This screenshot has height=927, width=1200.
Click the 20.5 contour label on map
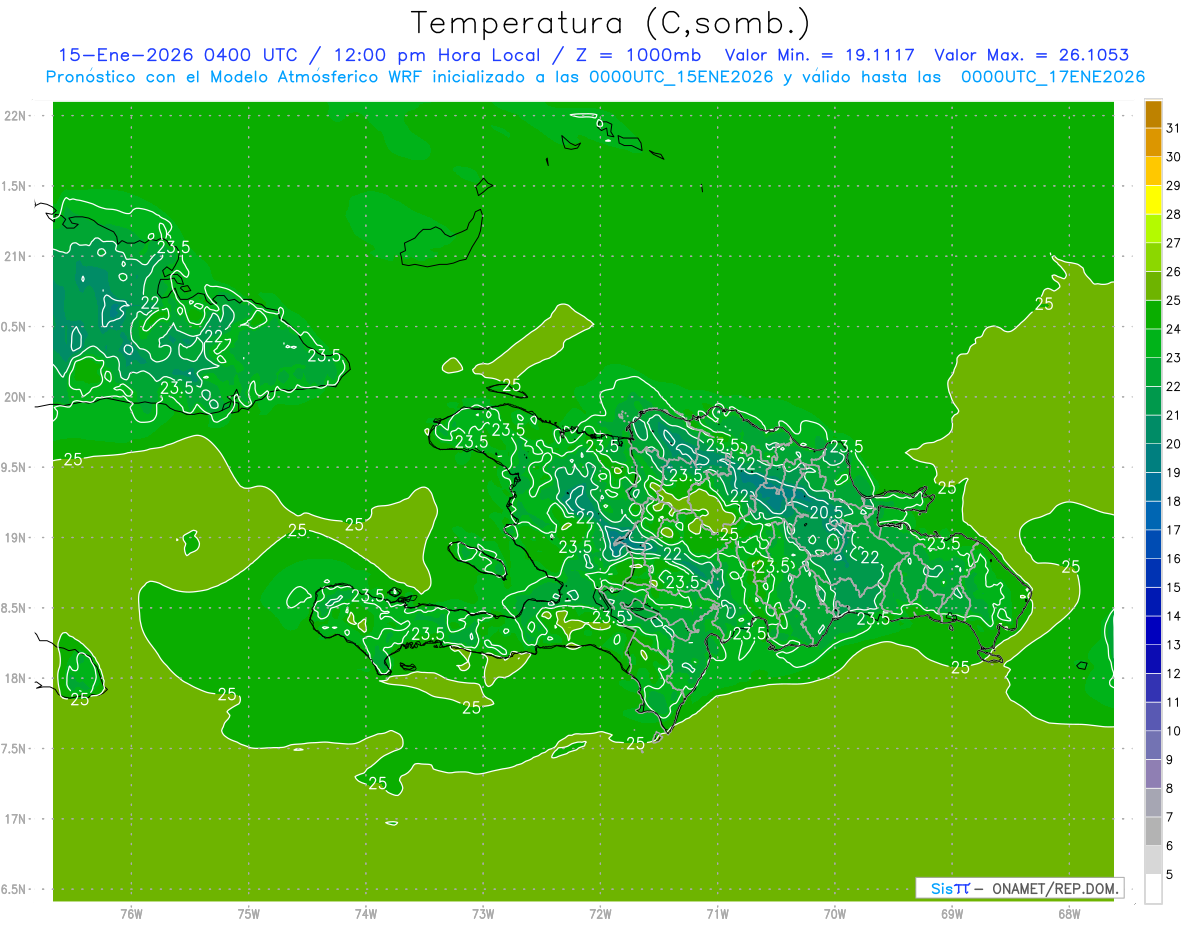826,512
